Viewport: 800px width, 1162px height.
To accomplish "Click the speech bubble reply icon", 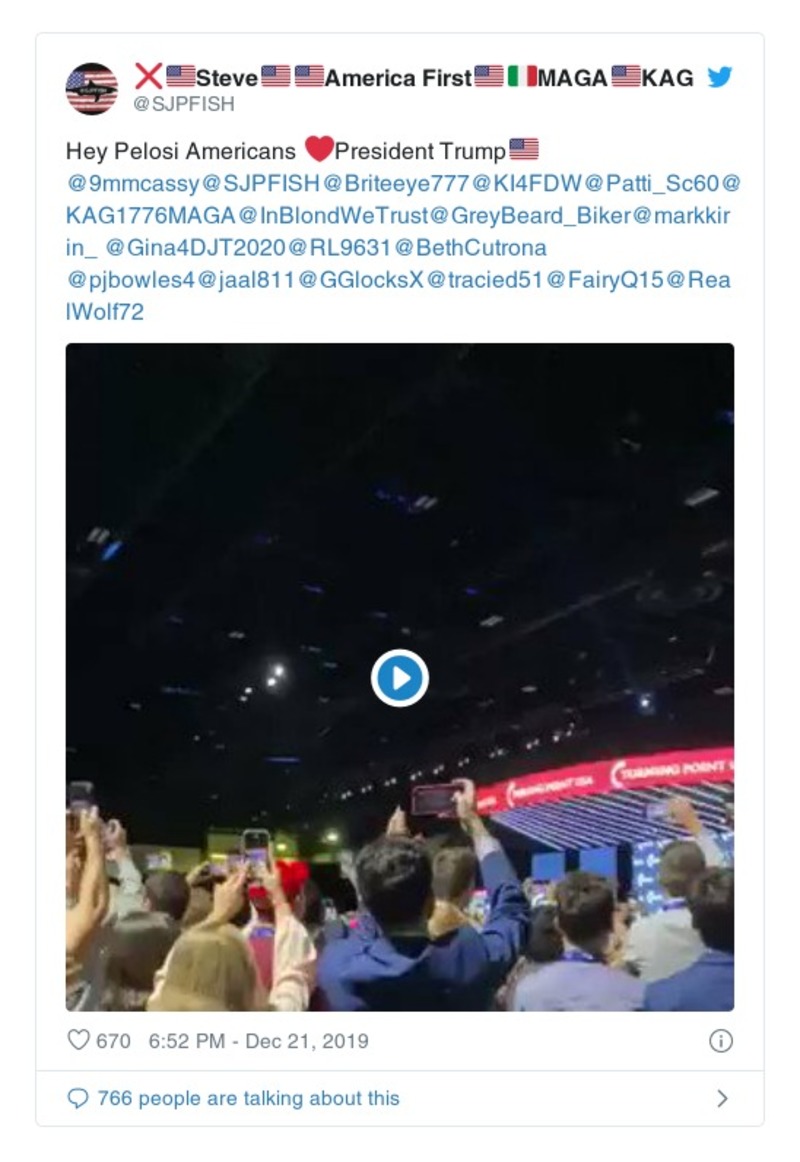I will coord(78,1098).
